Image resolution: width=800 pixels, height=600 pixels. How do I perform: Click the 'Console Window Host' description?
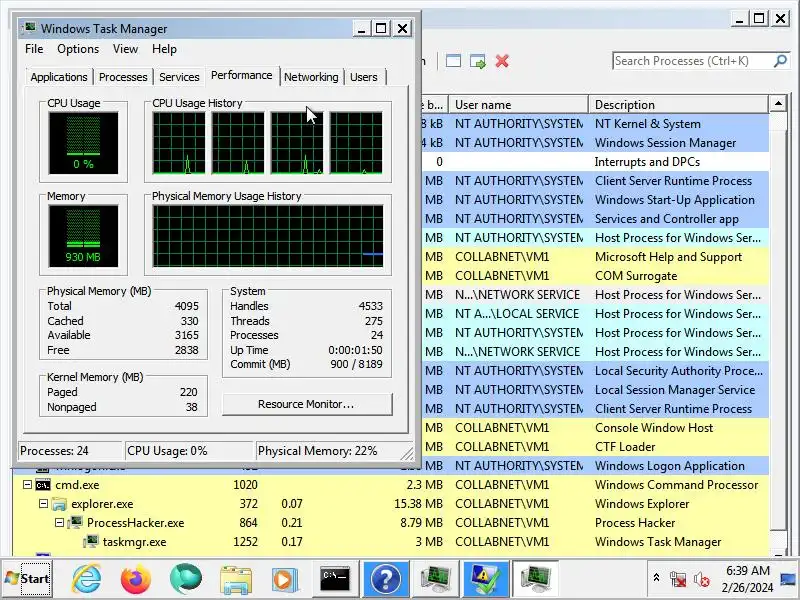point(654,428)
